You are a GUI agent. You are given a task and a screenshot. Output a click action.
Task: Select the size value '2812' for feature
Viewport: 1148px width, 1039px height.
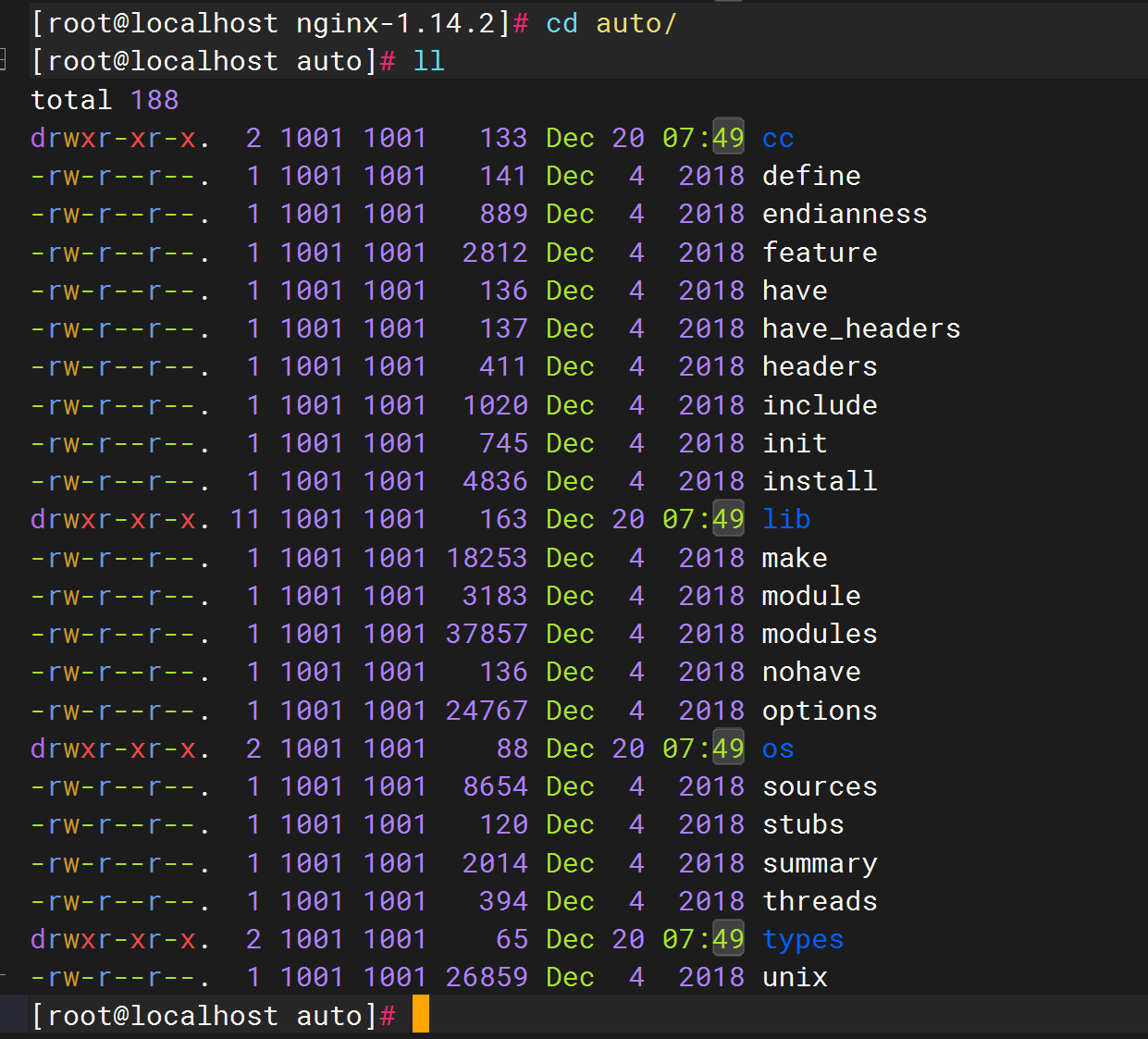tap(495, 253)
